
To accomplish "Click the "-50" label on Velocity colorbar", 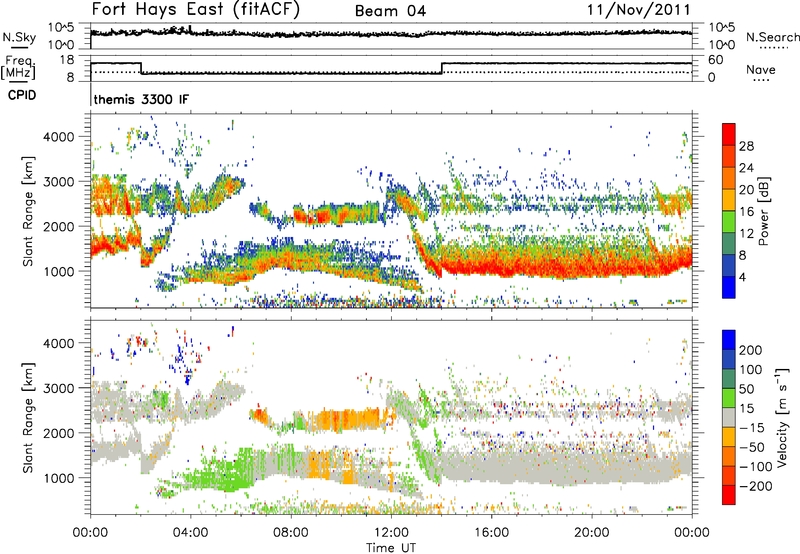I will click(x=752, y=447).
